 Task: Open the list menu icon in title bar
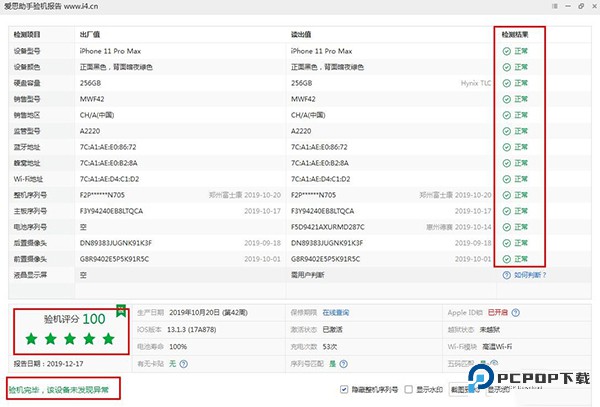(x=555, y=6)
